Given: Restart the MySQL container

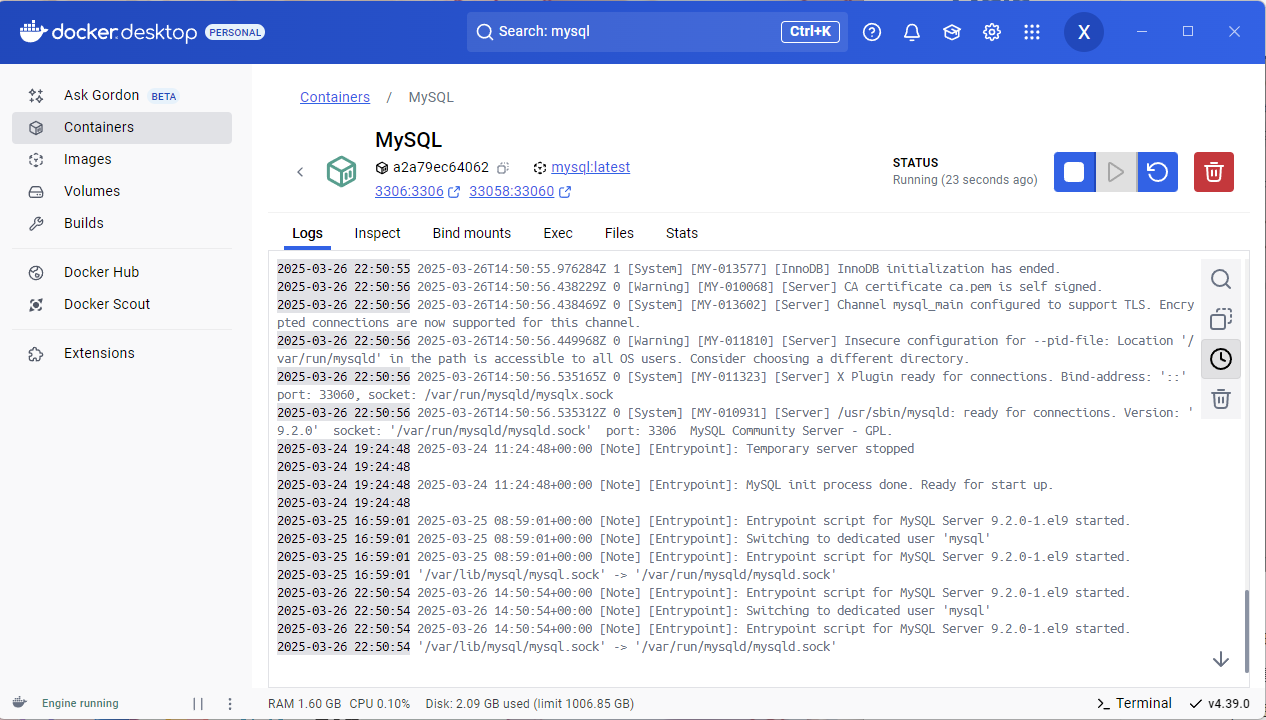Looking at the screenshot, I should [x=1157, y=171].
